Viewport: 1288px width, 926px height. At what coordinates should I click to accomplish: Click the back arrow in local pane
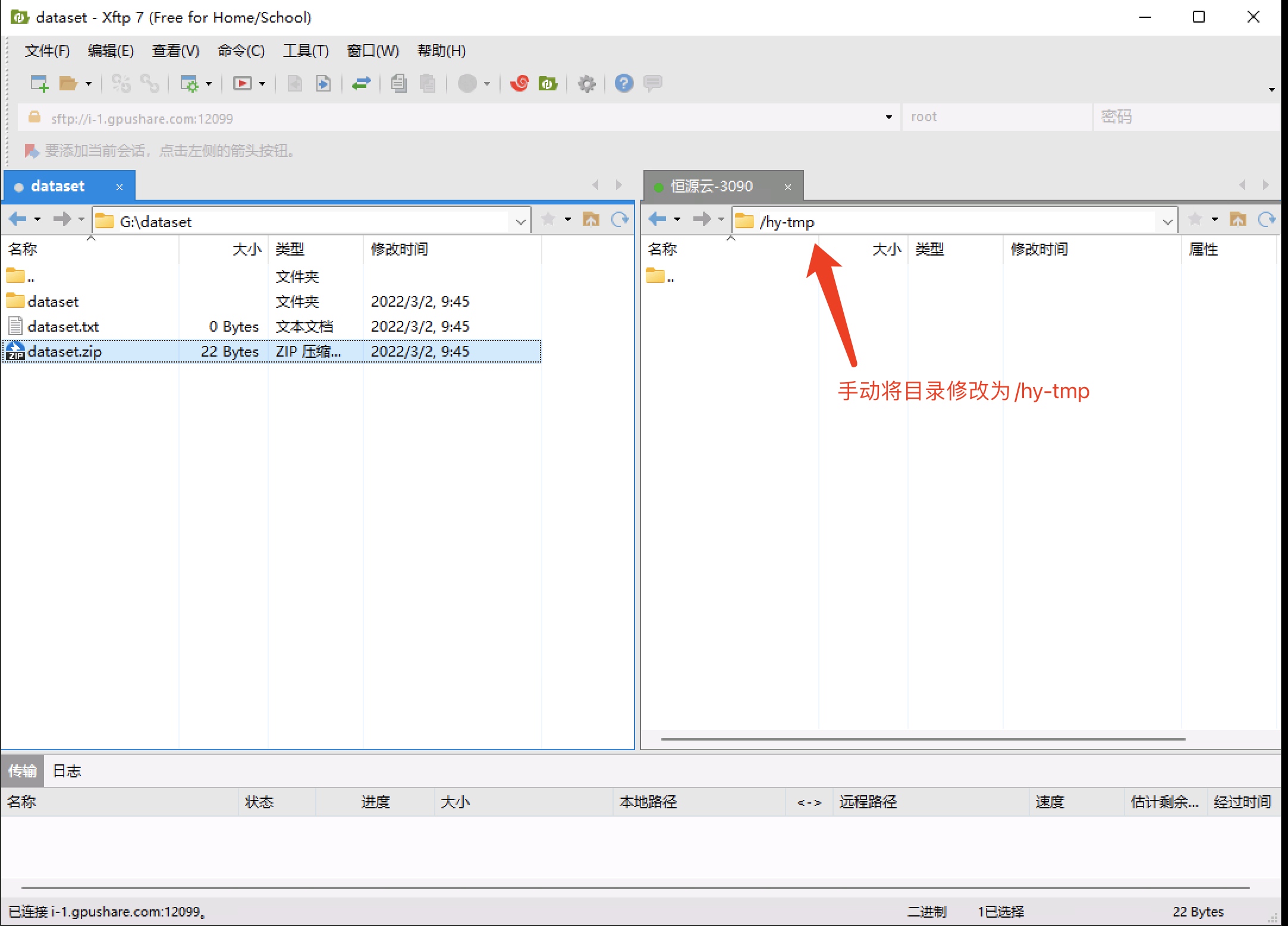[x=17, y=220]
